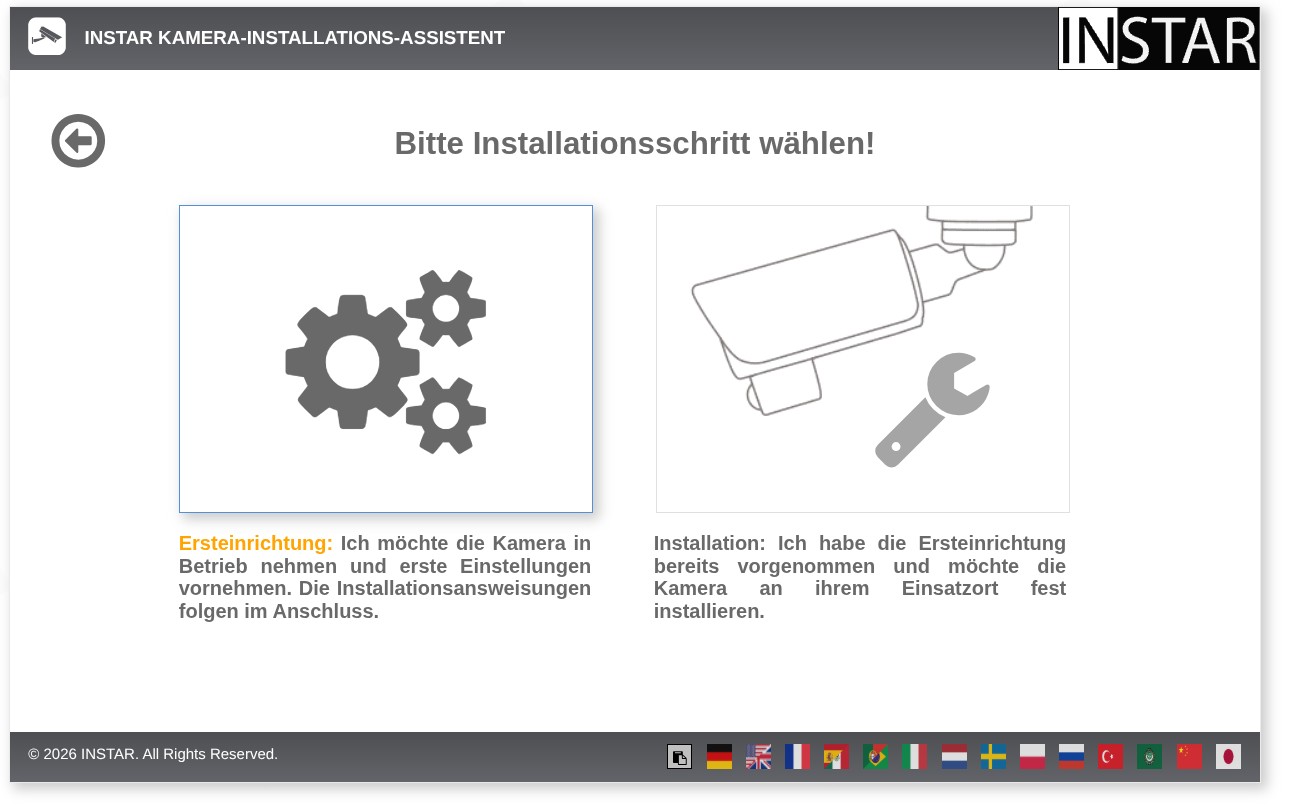Switch language to Russian via flag
This screenshot has height=806, width=1294.
(1071, 757)
